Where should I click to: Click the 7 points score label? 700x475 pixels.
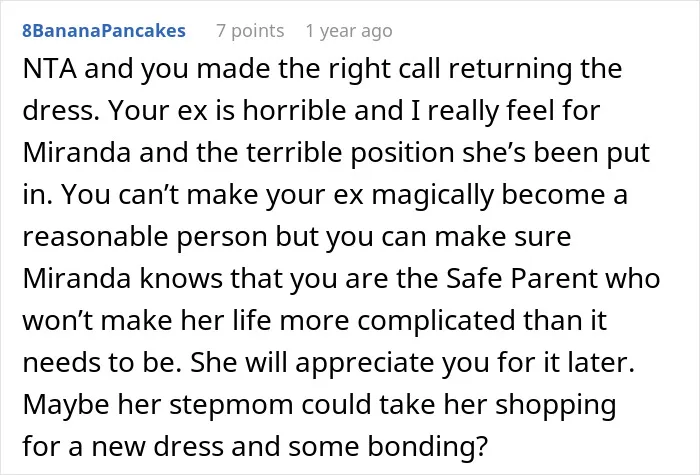(250, 31)
